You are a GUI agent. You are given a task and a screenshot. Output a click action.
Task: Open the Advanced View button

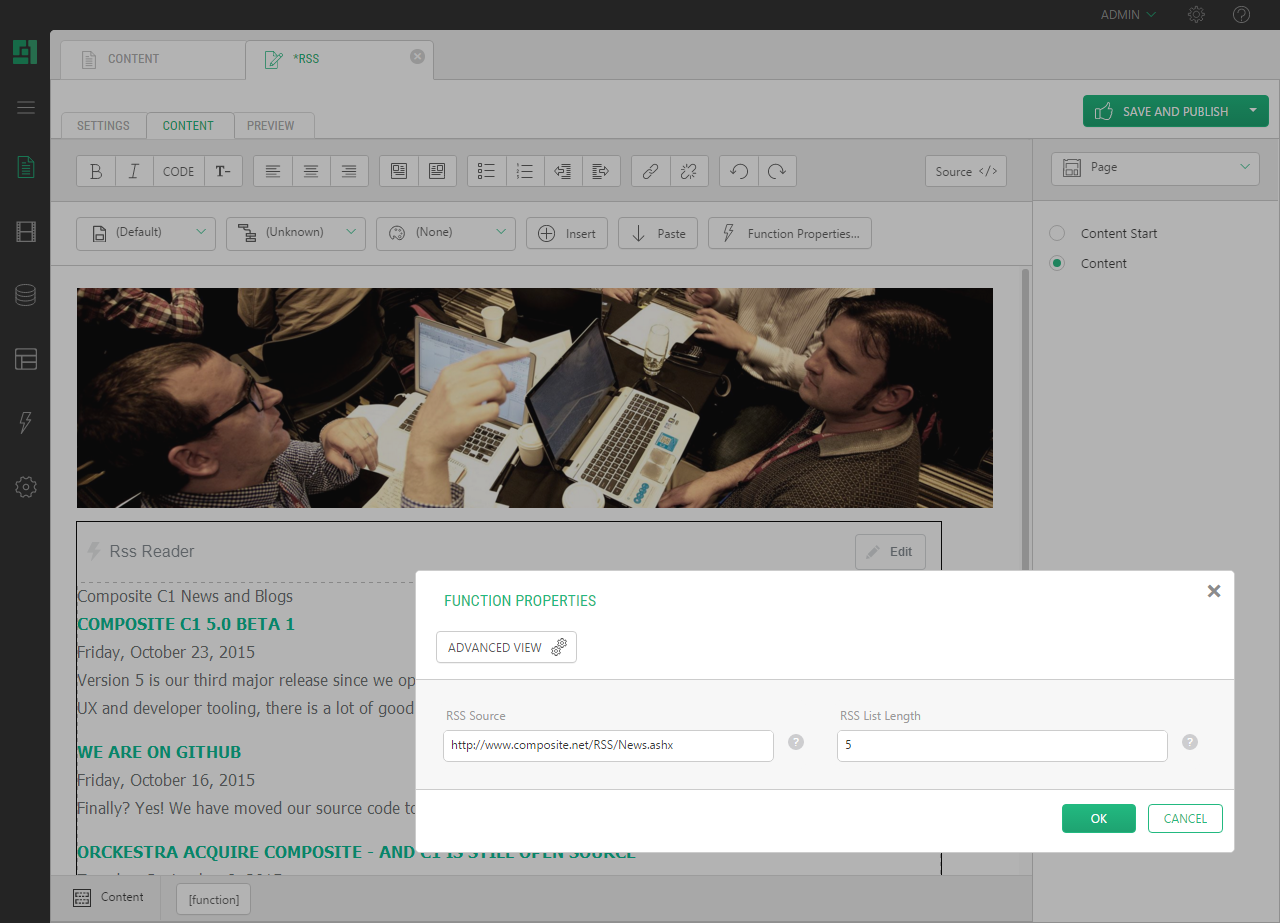pyautogui.click(x=506, y=647)
